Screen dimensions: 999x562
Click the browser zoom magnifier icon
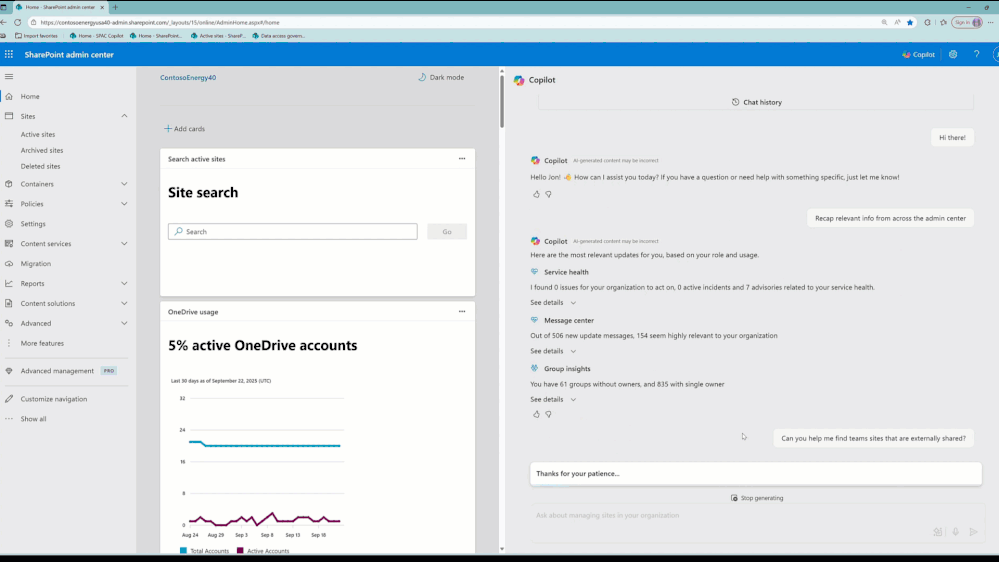click(884, 22)
